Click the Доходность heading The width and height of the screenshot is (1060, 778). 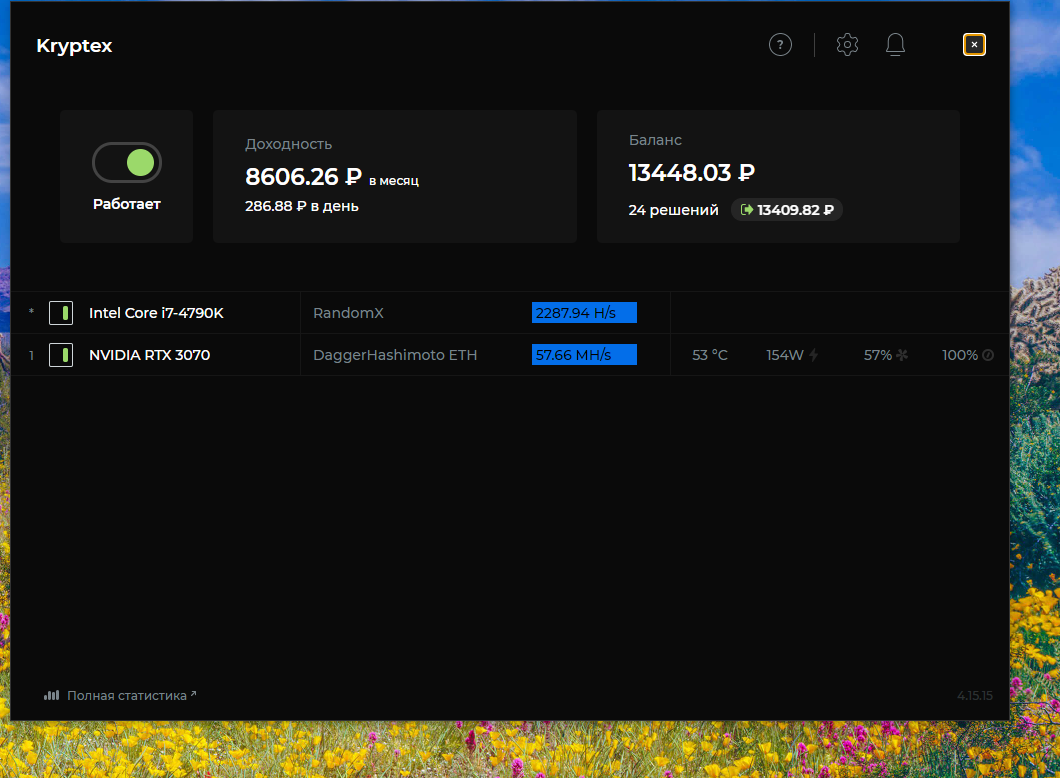(289, 144)
